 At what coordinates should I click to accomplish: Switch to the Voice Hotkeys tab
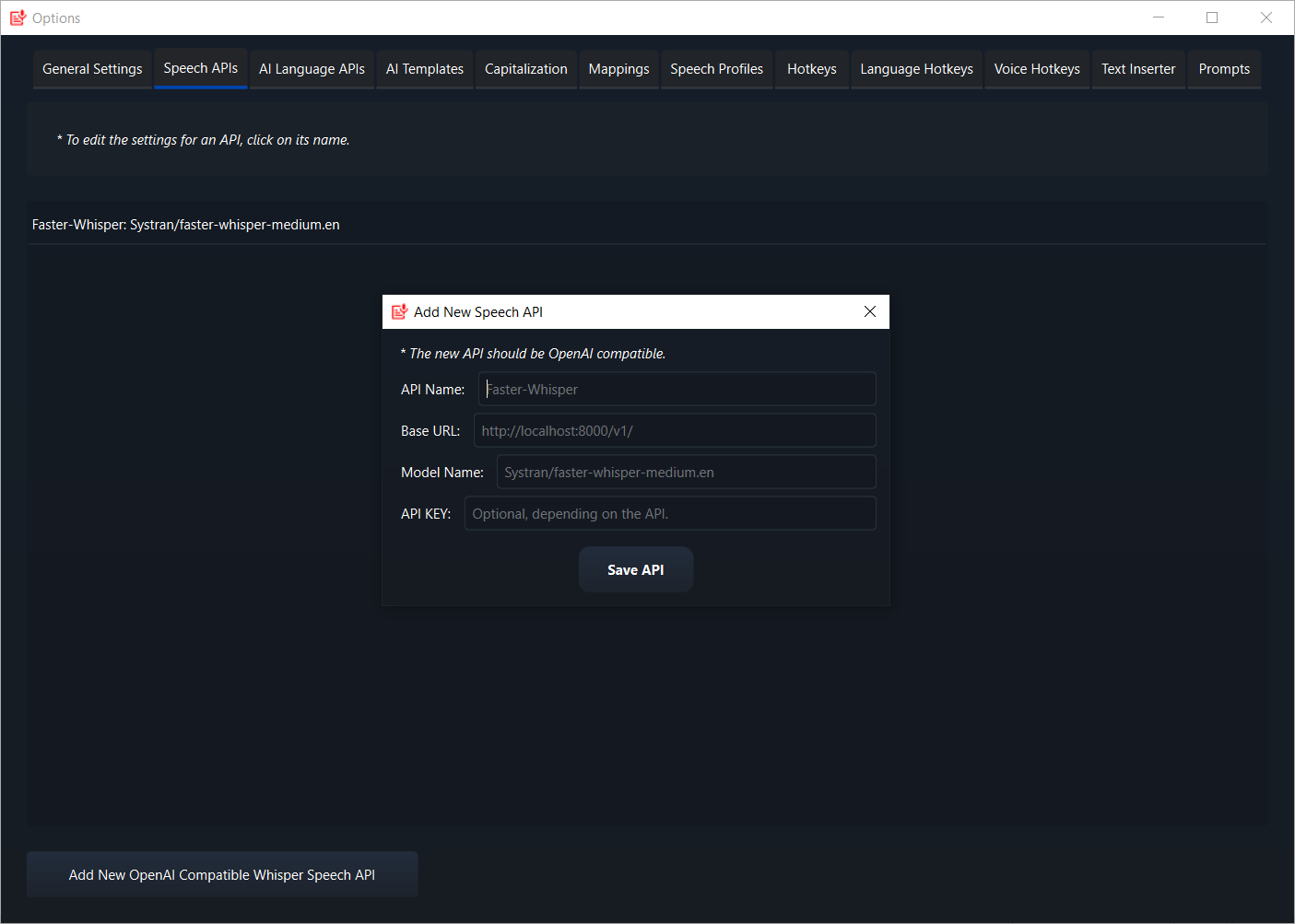pos(1037,68)
